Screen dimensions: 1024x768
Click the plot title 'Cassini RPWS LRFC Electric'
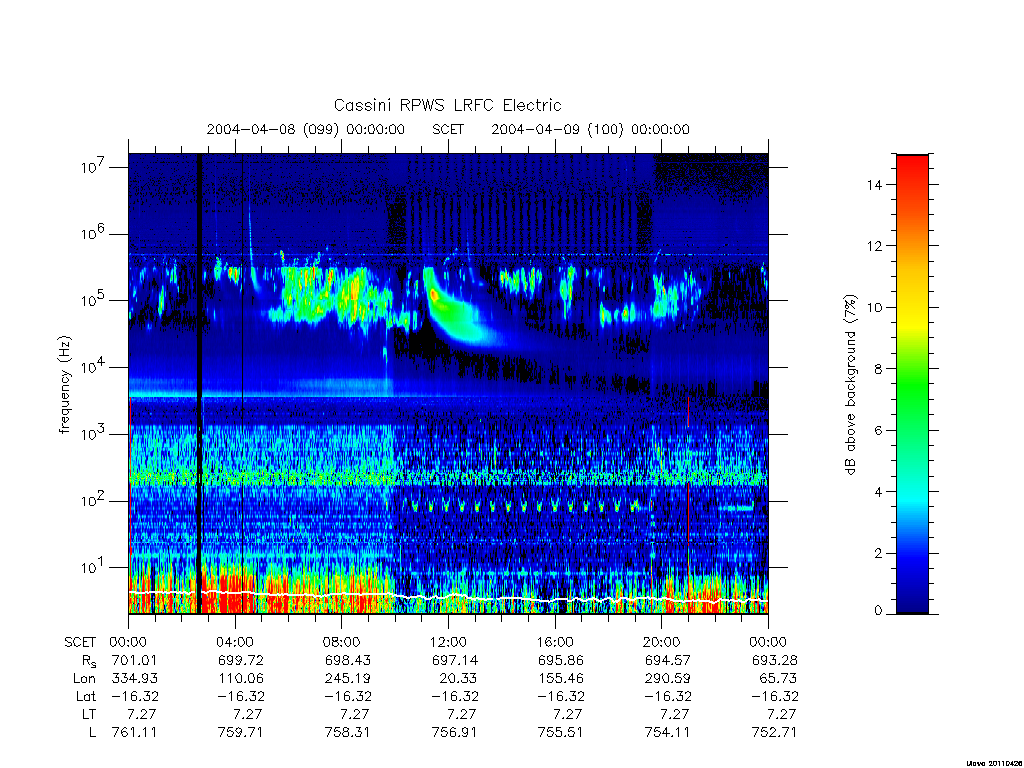point(447,105)
